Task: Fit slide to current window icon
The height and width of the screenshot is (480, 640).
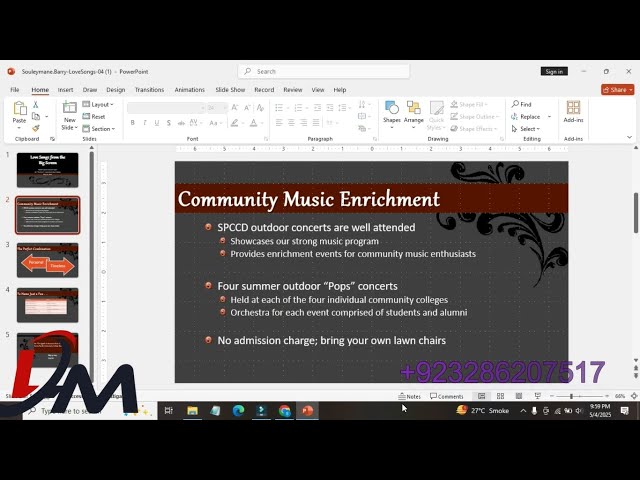Action: pyautogui.click(x=634, y=396)
